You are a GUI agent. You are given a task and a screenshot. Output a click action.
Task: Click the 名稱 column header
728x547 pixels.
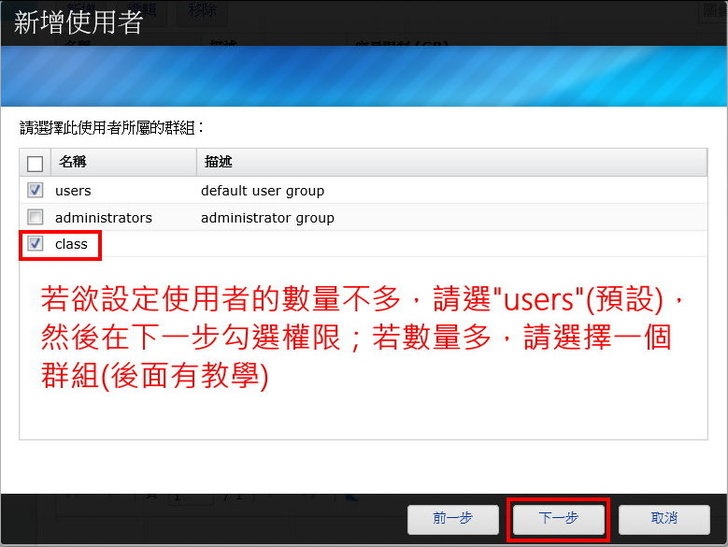73,162
